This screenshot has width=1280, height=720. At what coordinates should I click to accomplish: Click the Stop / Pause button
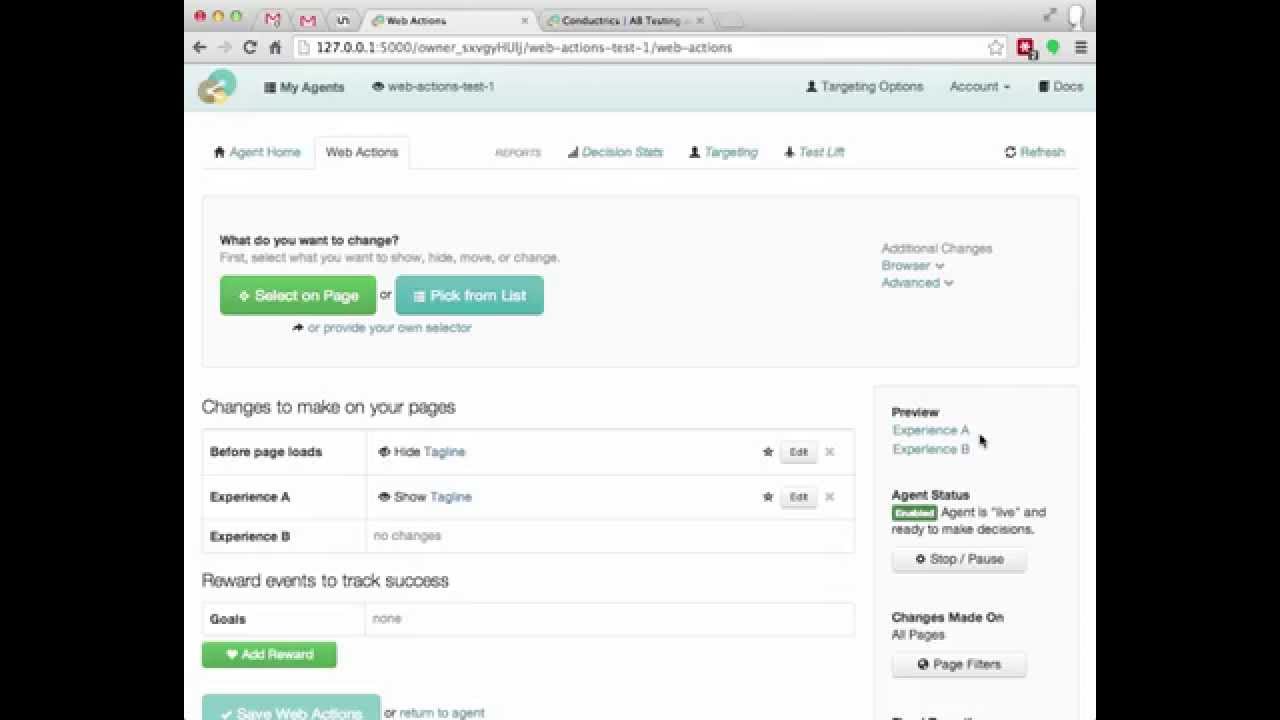click(959, 559)
